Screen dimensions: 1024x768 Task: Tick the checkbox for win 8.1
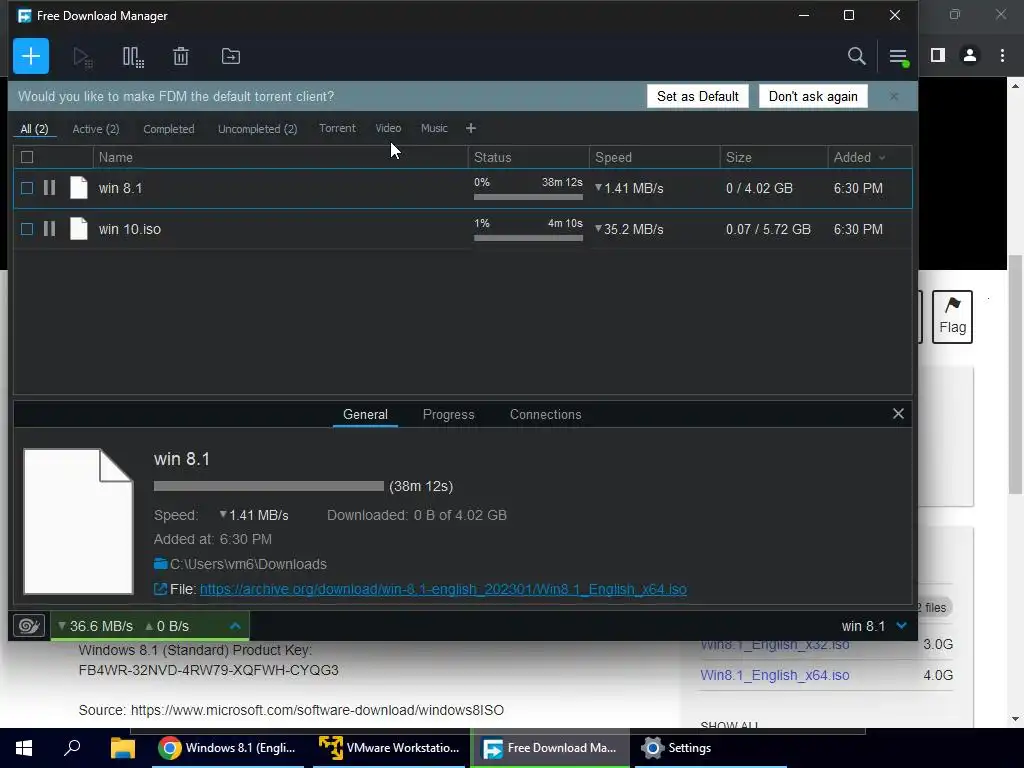click(27, 188)
